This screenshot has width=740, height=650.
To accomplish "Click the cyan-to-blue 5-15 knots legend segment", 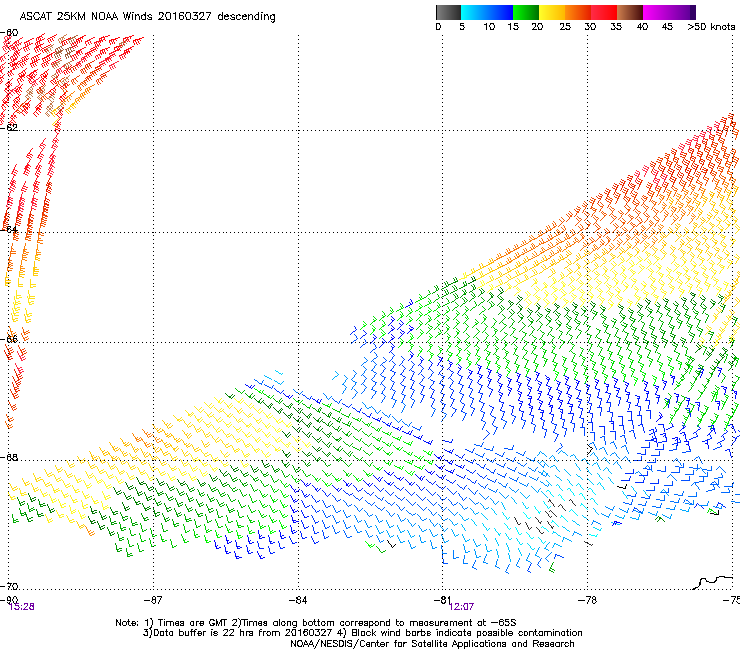I will [487, 12].
